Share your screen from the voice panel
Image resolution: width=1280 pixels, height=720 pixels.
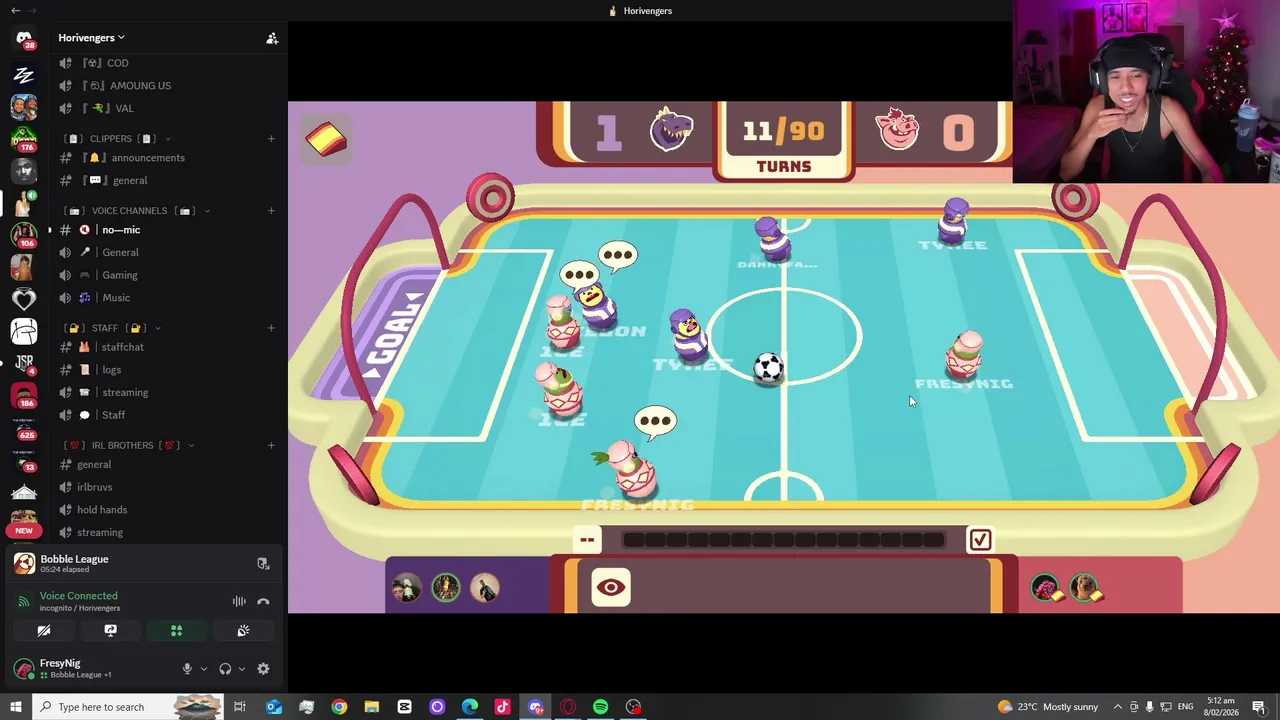tap(110, 631)
